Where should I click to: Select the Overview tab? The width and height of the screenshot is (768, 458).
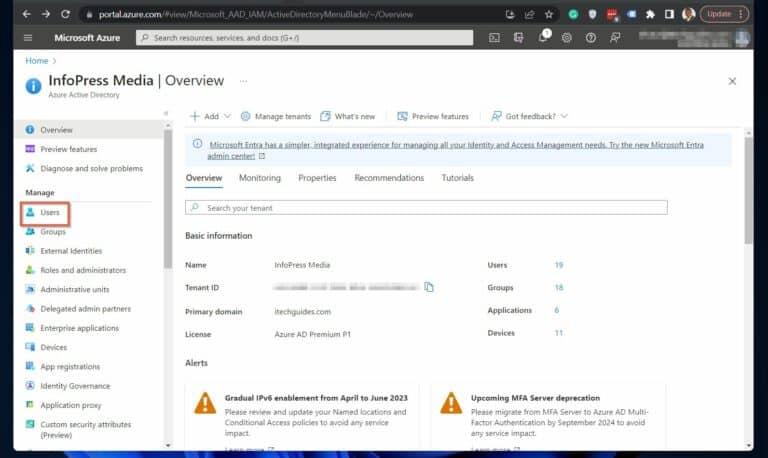coord(204,178)
